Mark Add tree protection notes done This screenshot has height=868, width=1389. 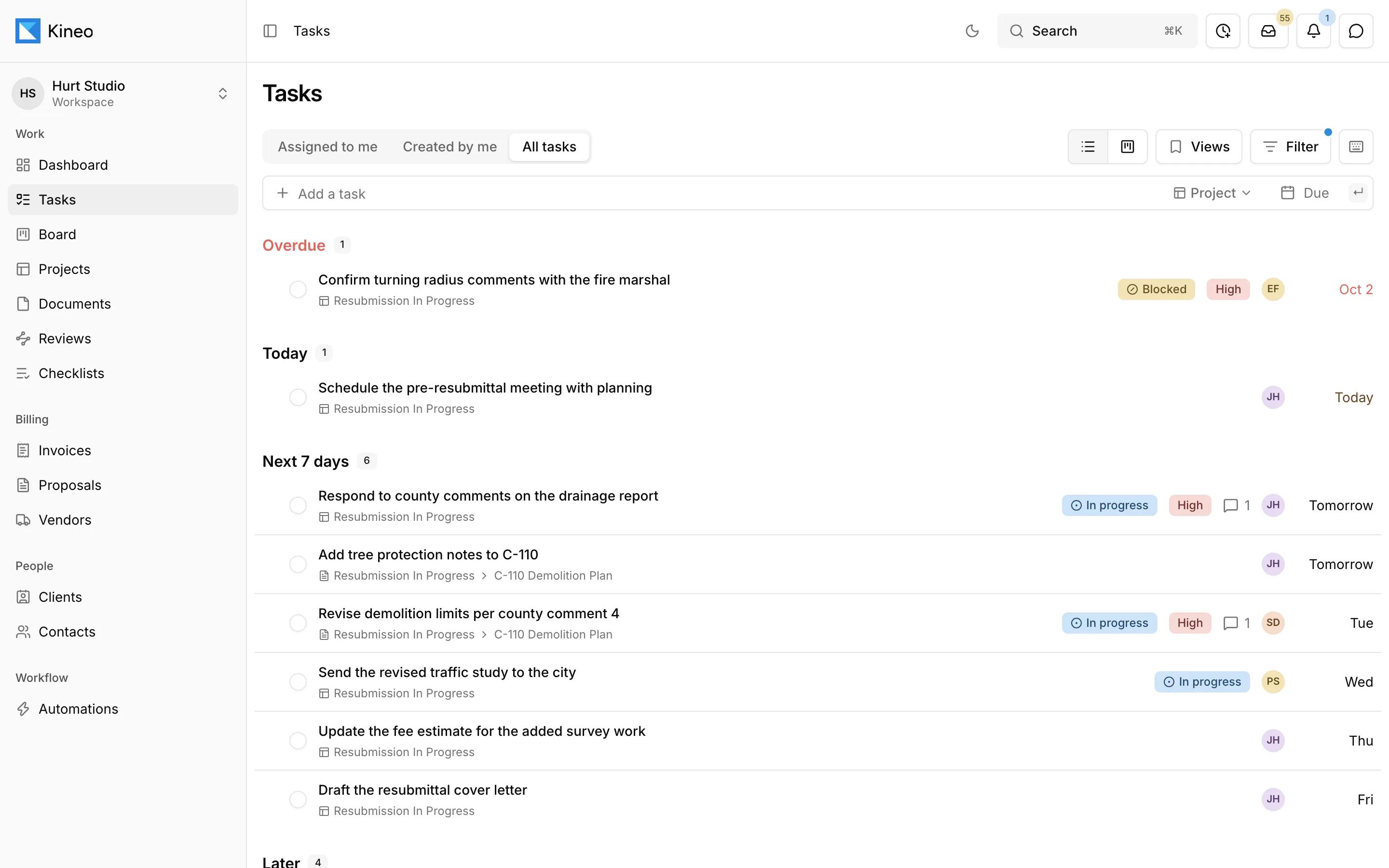tap(298, 564)
